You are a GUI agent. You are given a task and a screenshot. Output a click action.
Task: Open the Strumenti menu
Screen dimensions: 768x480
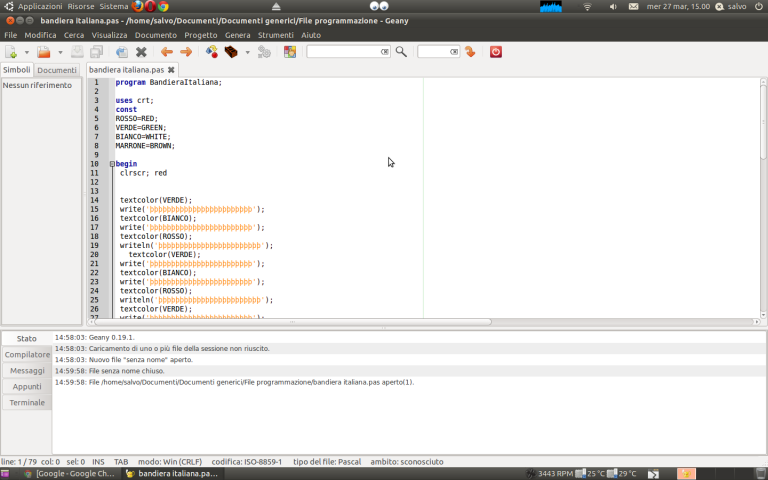pos(276,35)
